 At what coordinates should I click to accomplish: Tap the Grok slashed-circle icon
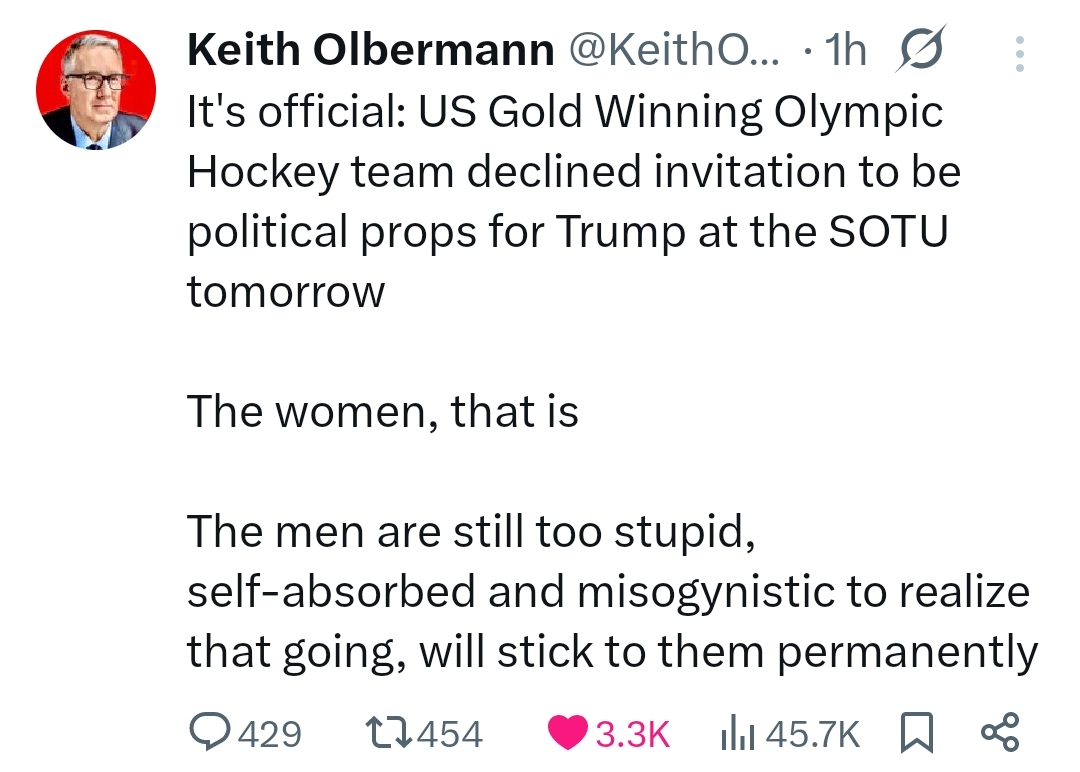click(916, 50)
